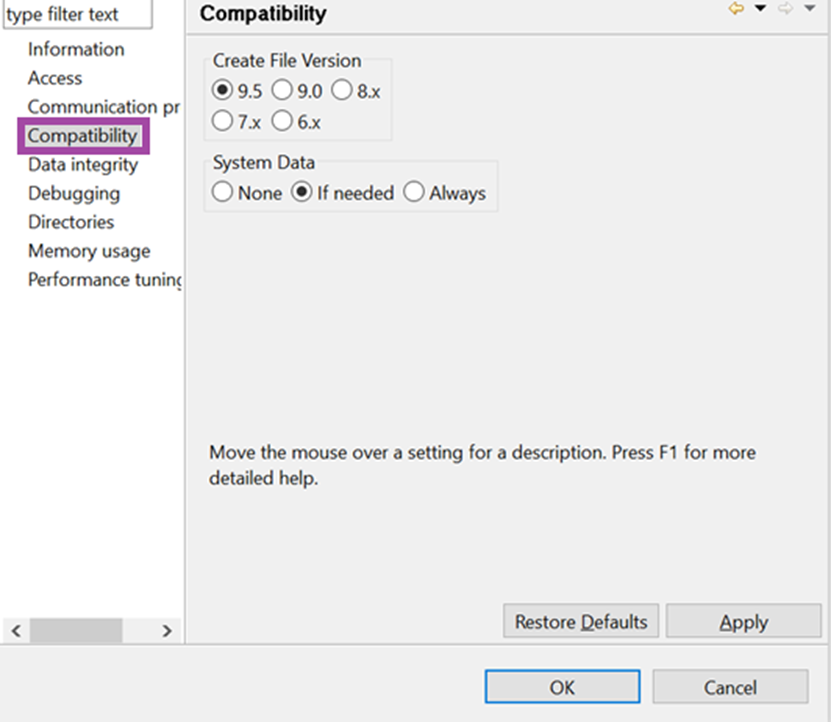Select the Communication protocol page entry
The height and width of the screenshot is (722, 831).
pyautogui.click(x=104, y=107)
